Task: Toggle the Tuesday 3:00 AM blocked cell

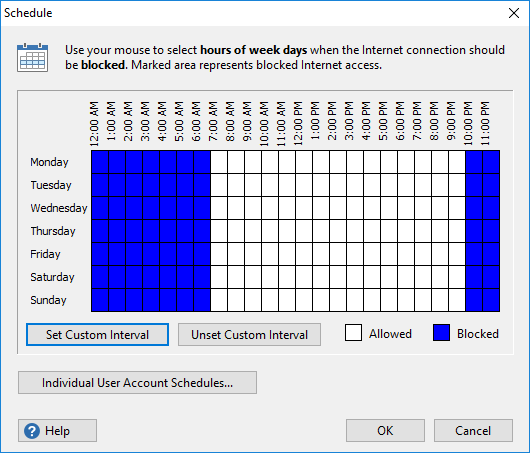Action: point(151,185)
